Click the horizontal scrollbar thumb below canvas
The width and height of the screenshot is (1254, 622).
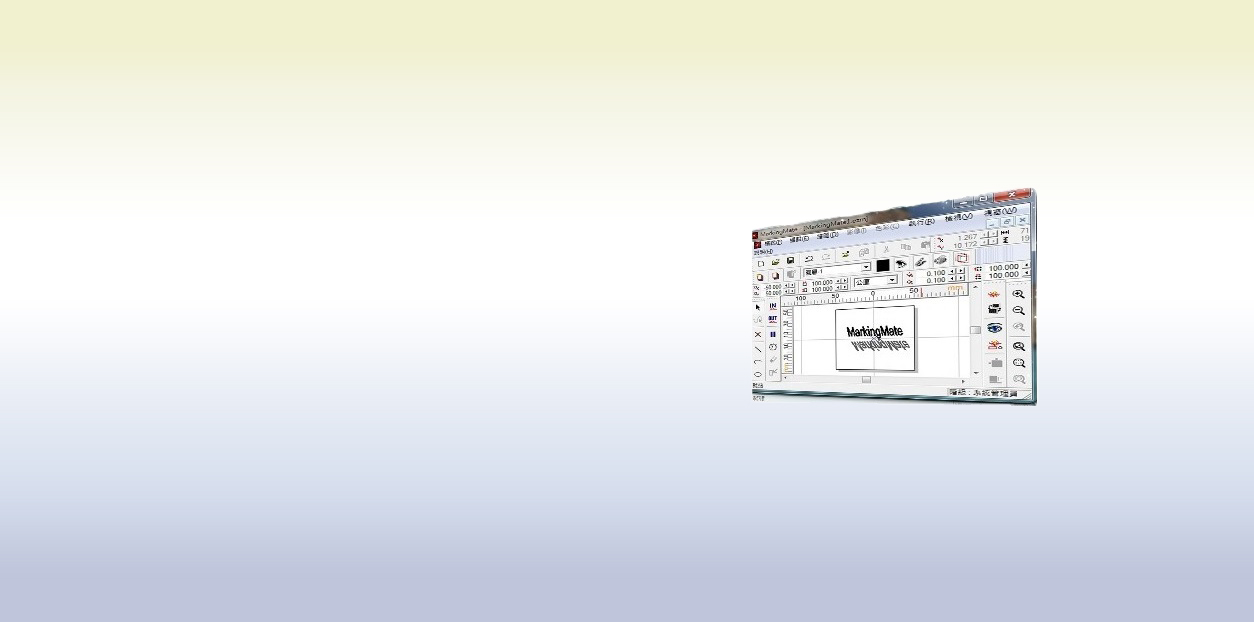866,380
